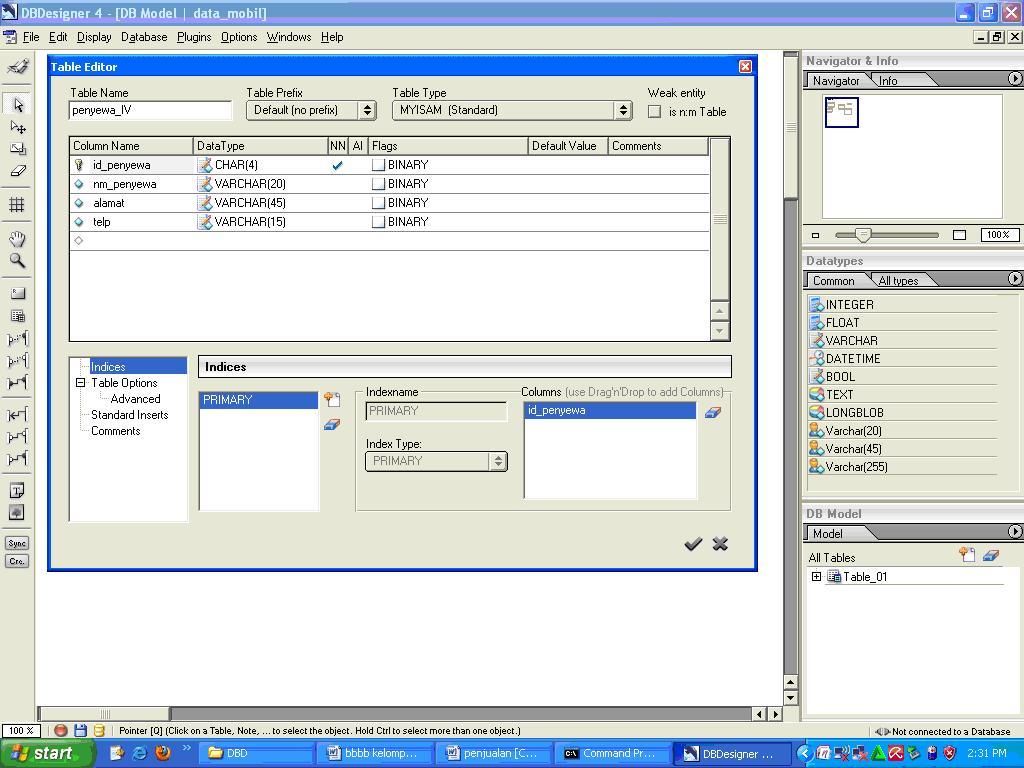
Task: Select the Hand pan tool
Action: point(18,238)
